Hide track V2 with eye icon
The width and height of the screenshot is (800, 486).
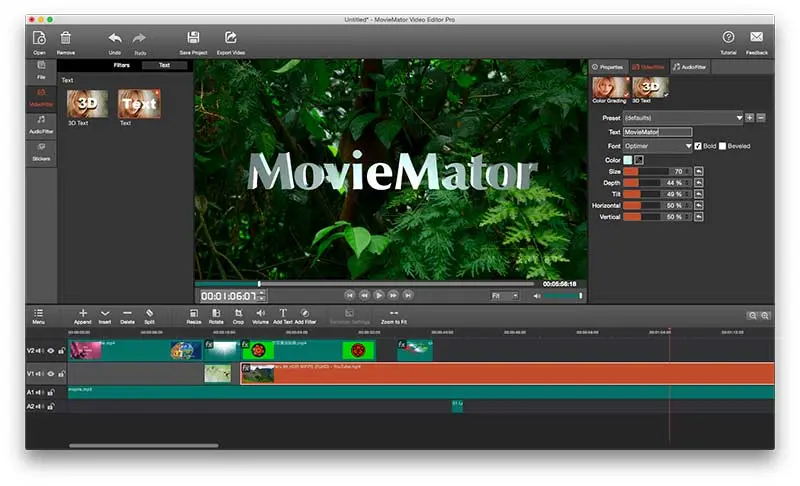tap(51, 351)
